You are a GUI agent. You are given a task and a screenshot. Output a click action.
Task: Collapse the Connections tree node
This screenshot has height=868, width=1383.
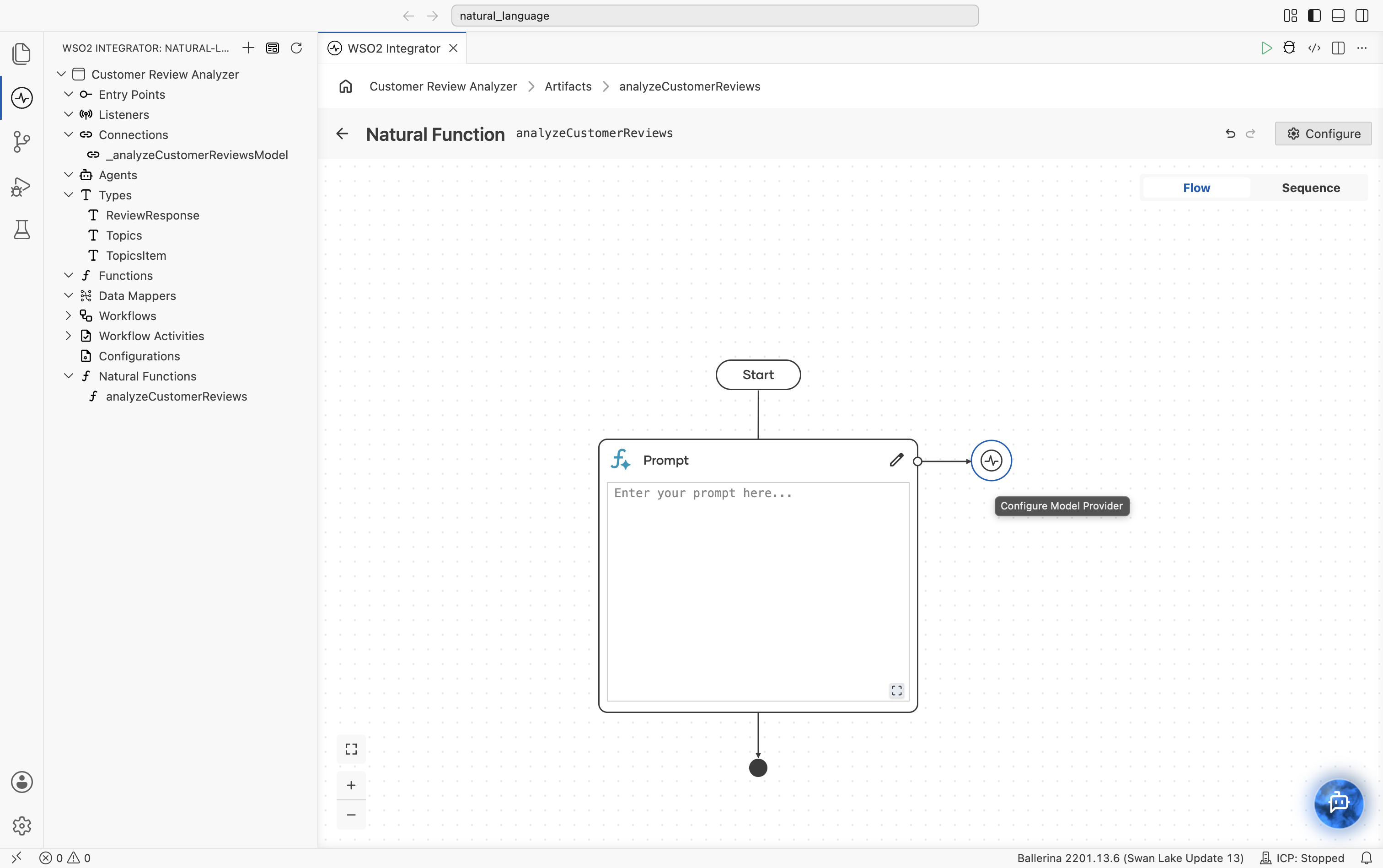68,134
